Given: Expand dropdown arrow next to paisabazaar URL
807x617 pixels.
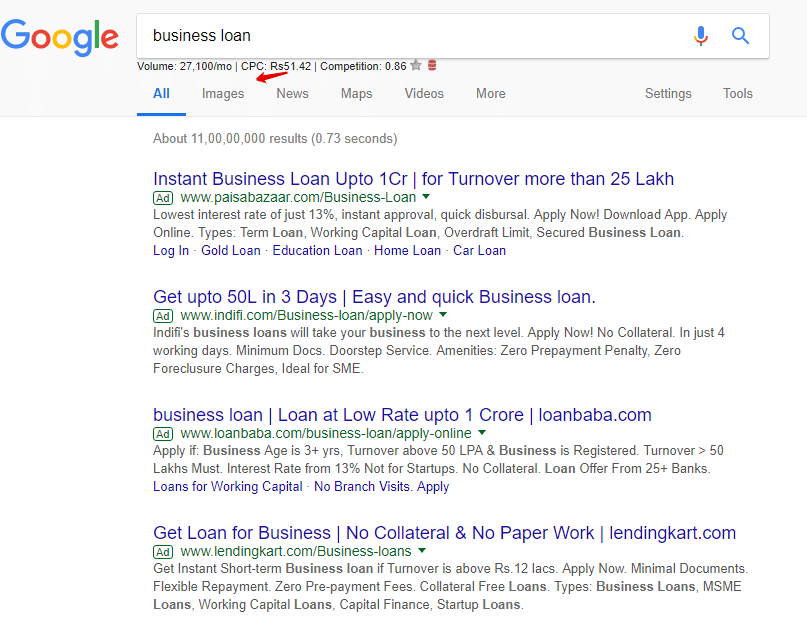Looking at the screenshot, I should tap(426, 197).
